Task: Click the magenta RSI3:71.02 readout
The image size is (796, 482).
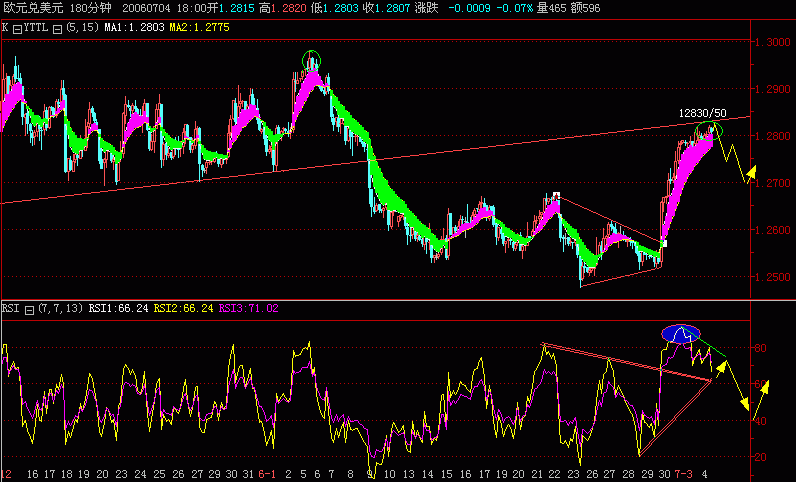Action: click(x=248, y=308)
